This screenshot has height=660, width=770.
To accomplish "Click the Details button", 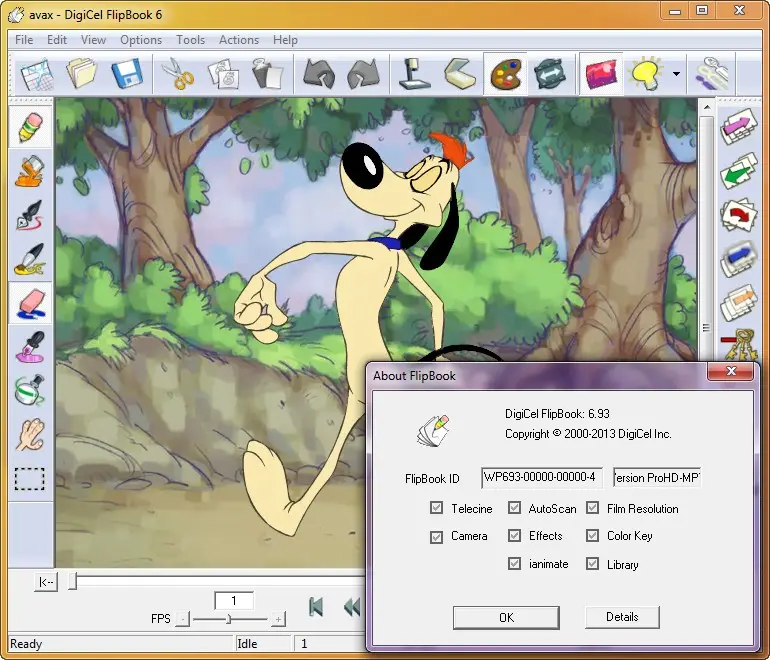I will click(x=622, y=617).
